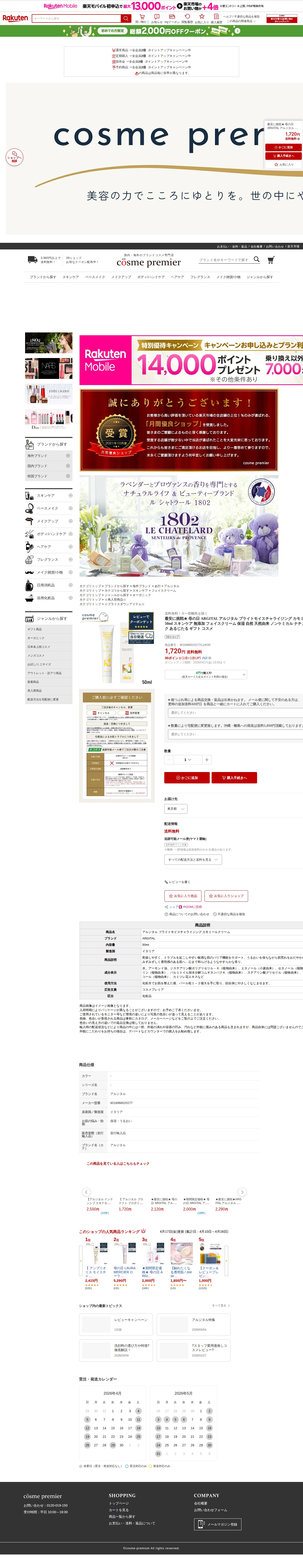Open the ESTEE LAUDER brand banner thumbnail
Viewport: 303px width, 1568px height.
click(49, 394)
